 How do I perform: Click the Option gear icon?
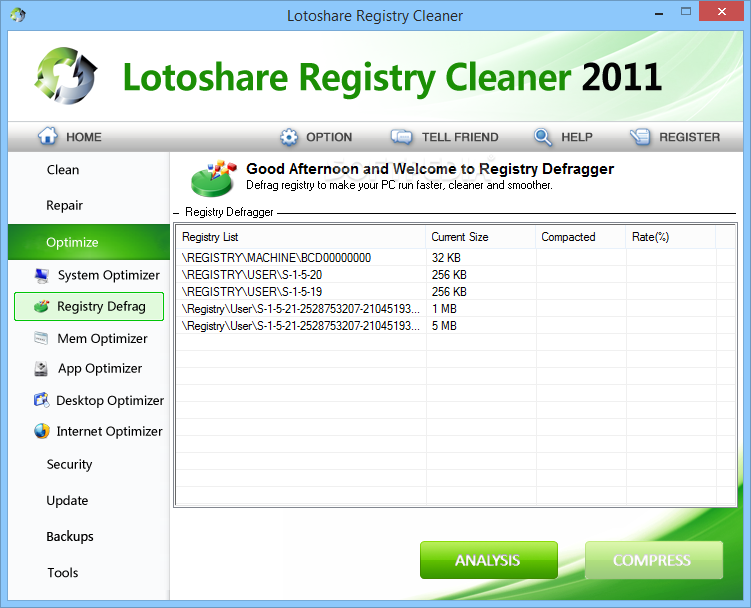(x=288, y=137)
